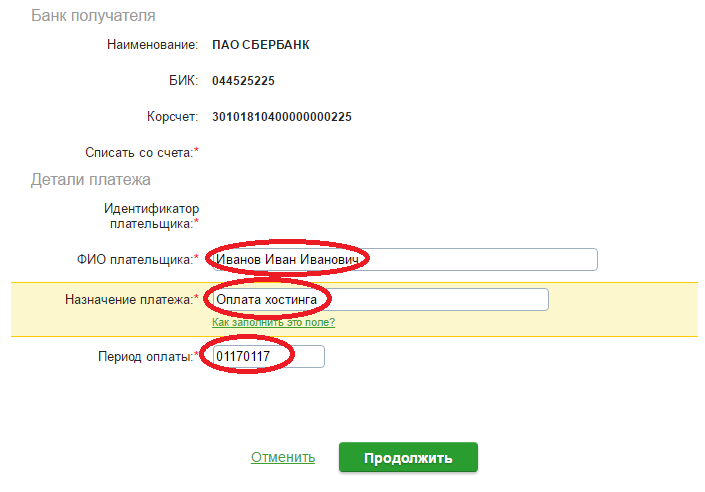This screenshot has height=492, width=705.
Task: Click the Наименование label
Action: pyautogui.click(x=153, y=45)
